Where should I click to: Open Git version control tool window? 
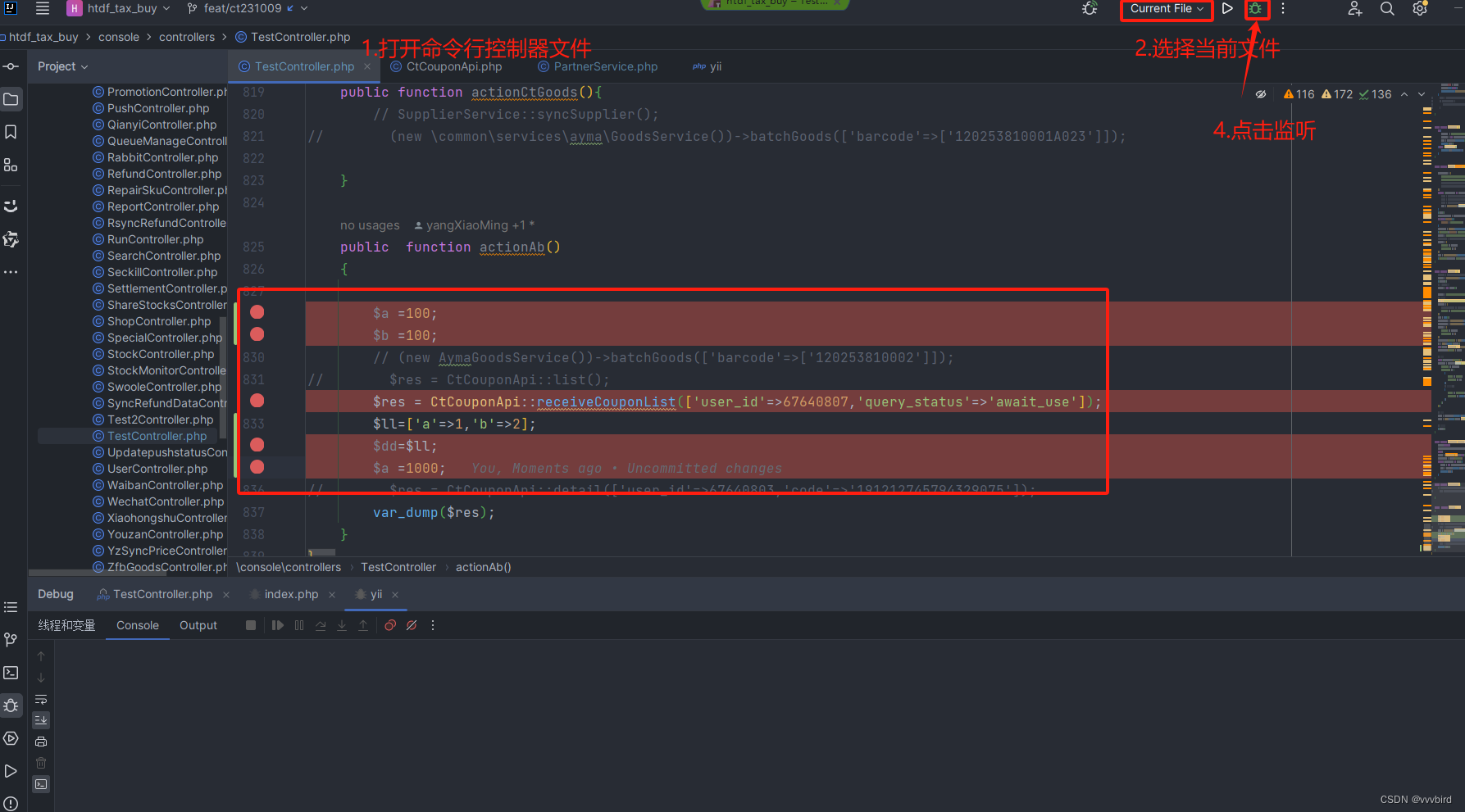[x=11, y=640]
